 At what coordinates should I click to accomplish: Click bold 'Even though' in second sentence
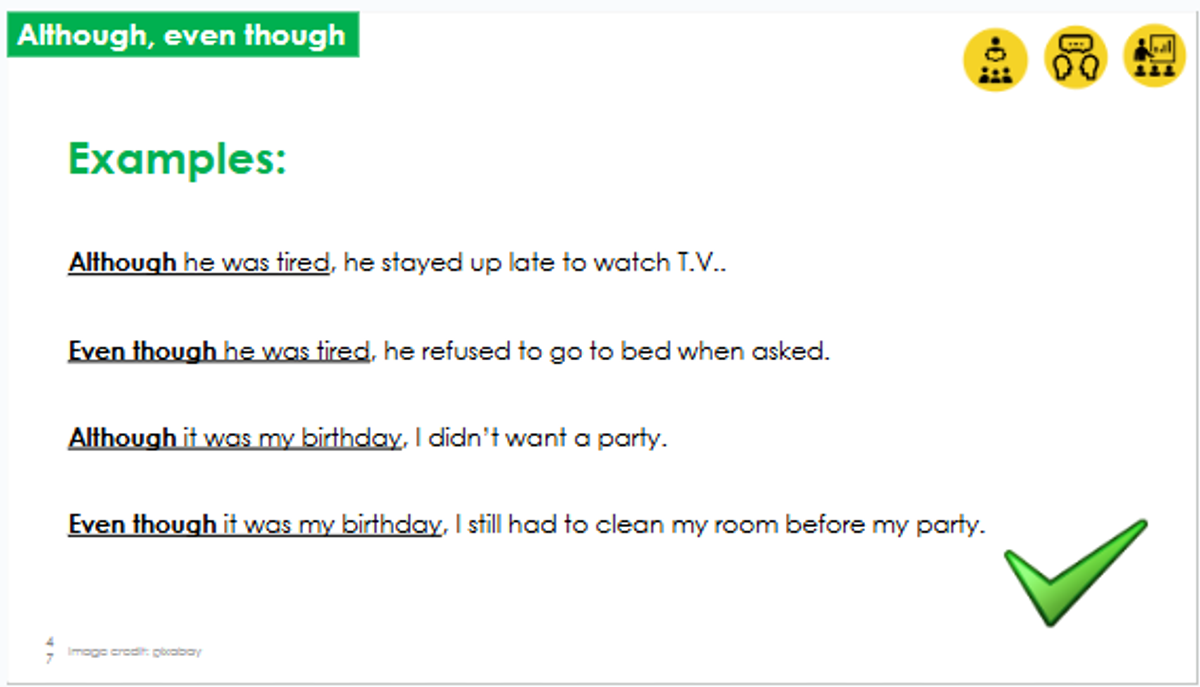pyautogui.click(x=142, y=351)
